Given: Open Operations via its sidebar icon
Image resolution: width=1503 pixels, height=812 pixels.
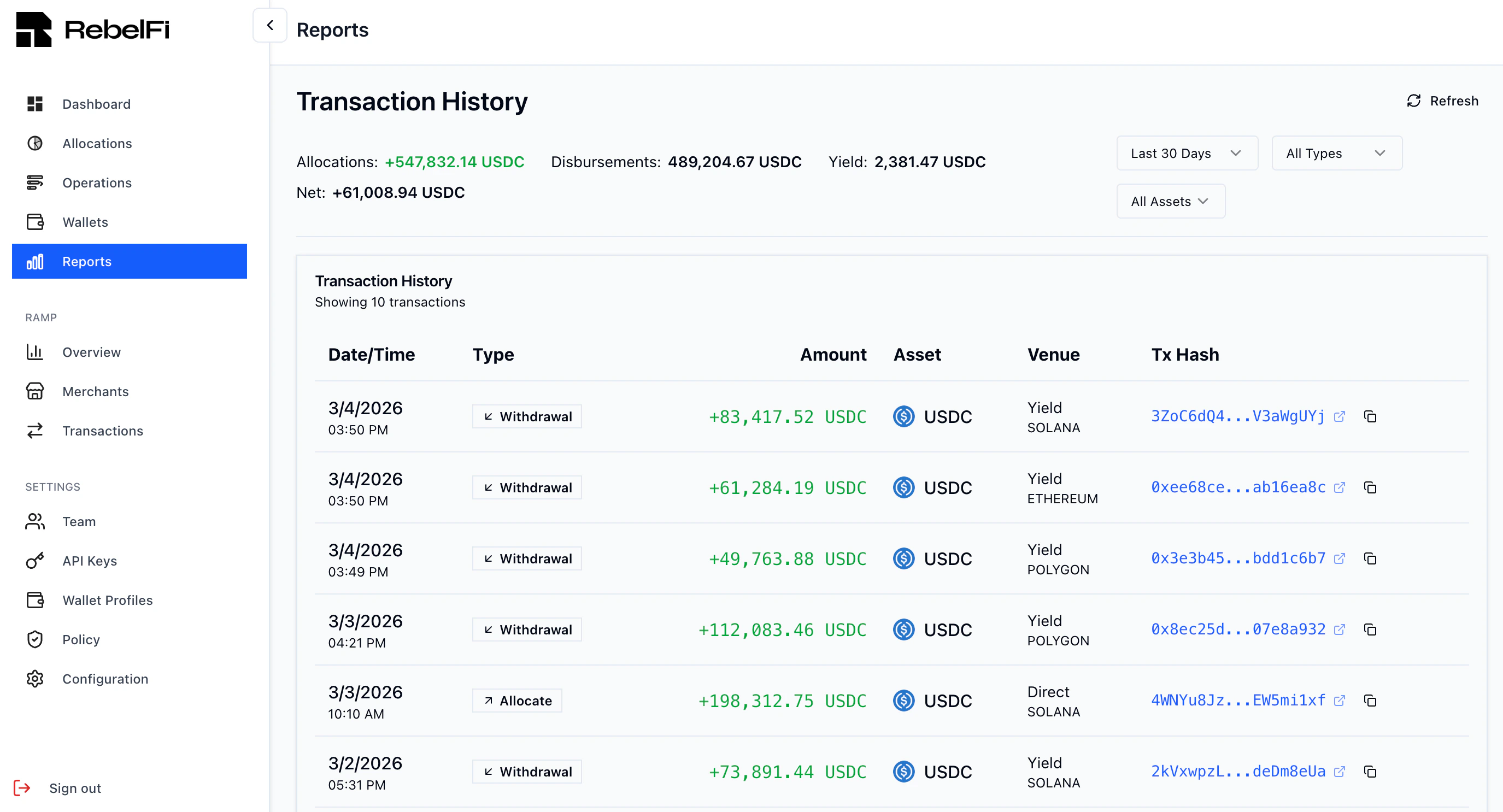Looking at the screenshot, I should tap(35, 183).
